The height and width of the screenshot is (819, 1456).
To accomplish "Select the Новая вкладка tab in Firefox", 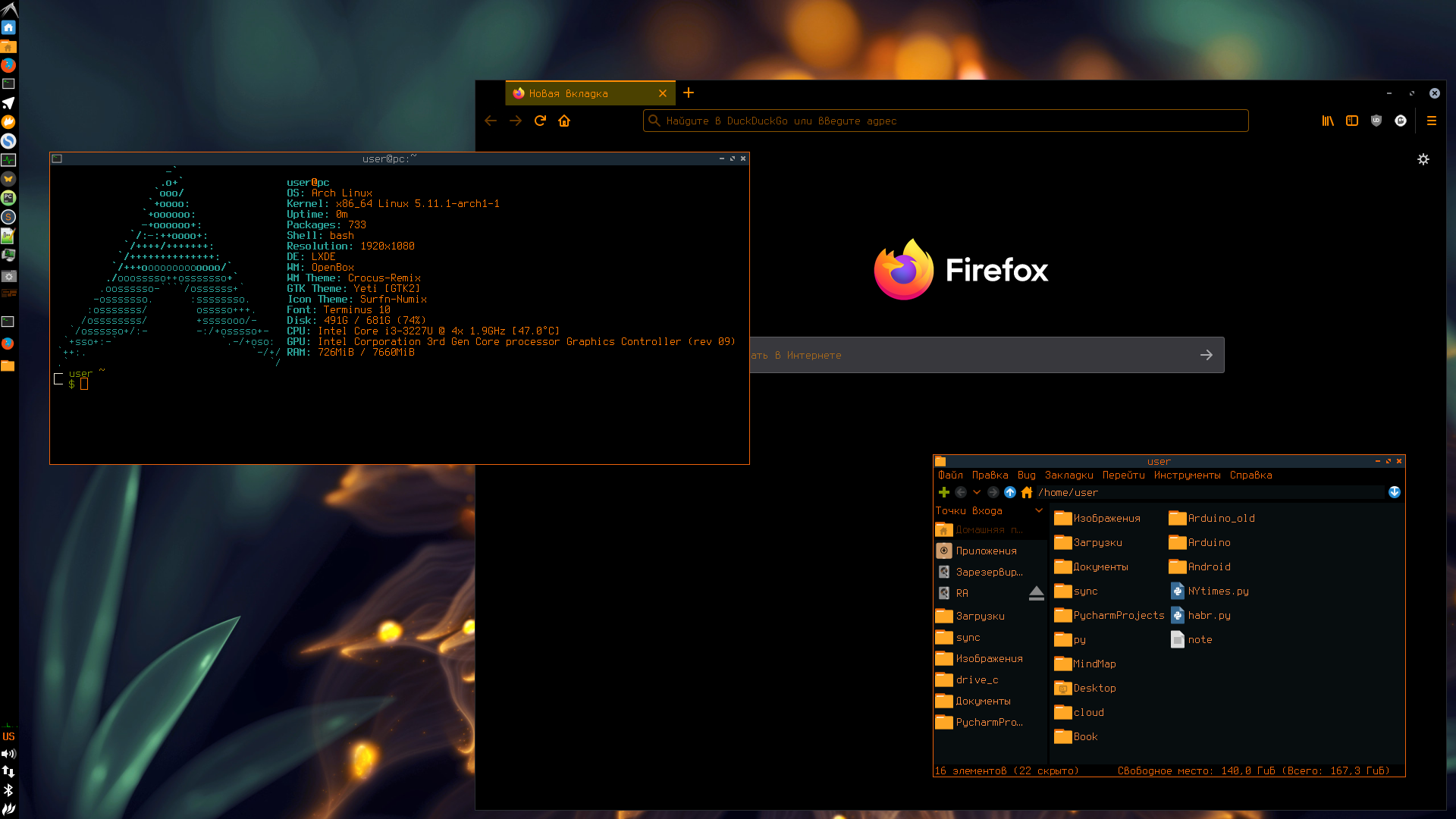I will coord(590,93).
